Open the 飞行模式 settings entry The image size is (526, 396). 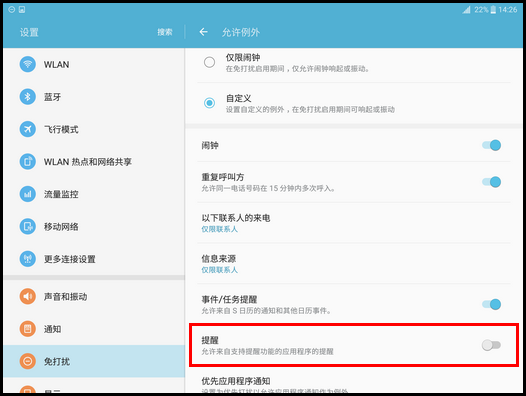[x=94, y=129]
